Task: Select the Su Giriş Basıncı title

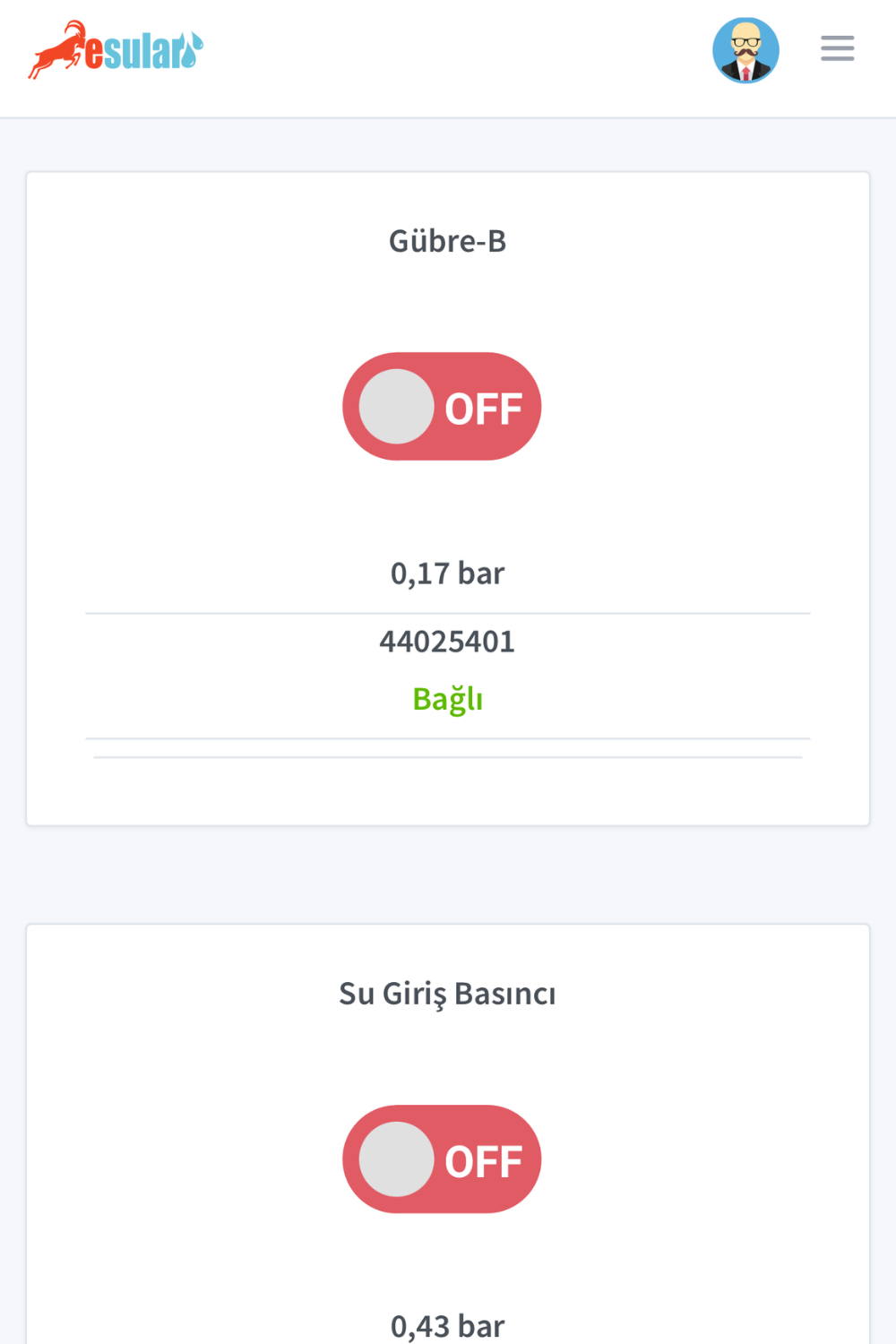Action: [447, 994]
